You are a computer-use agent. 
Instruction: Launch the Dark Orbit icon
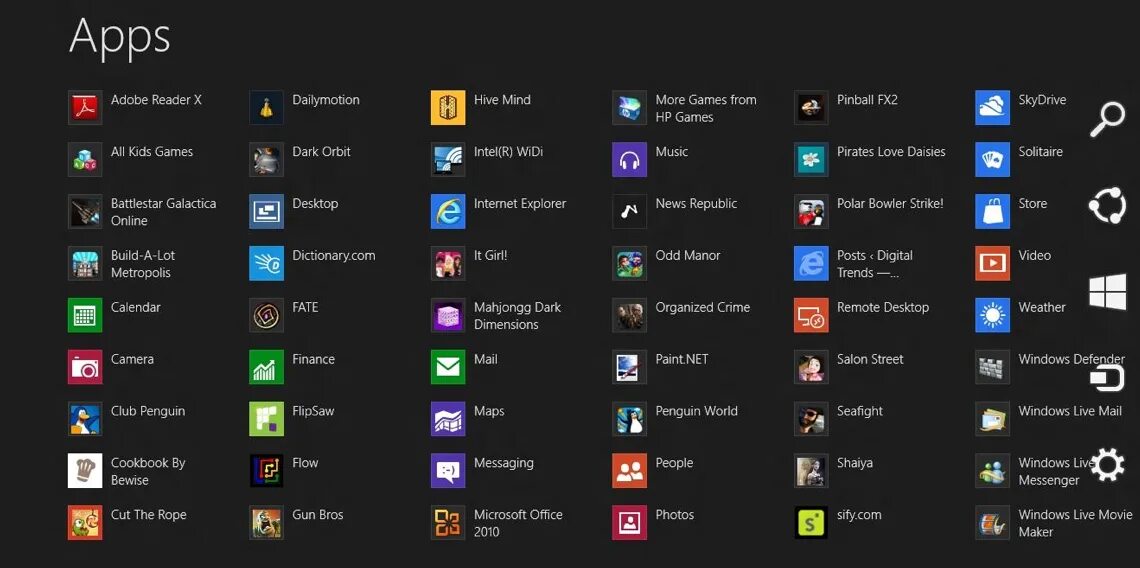266,159
